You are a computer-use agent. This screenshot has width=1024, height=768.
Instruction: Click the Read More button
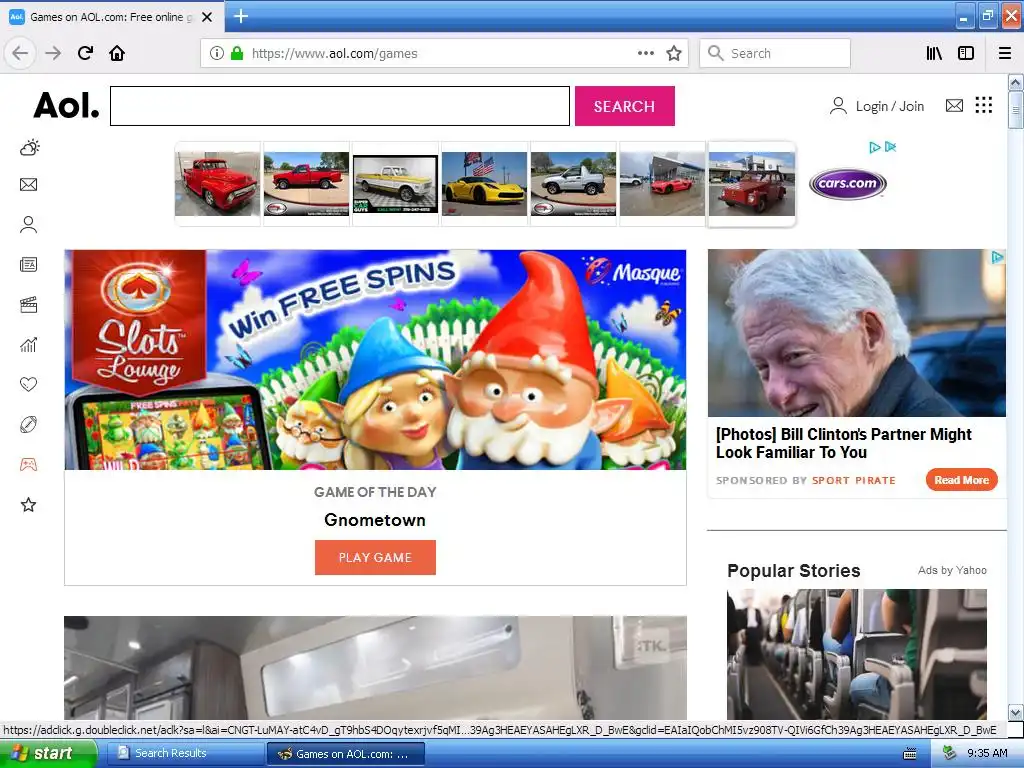click(x=961, y=480)
